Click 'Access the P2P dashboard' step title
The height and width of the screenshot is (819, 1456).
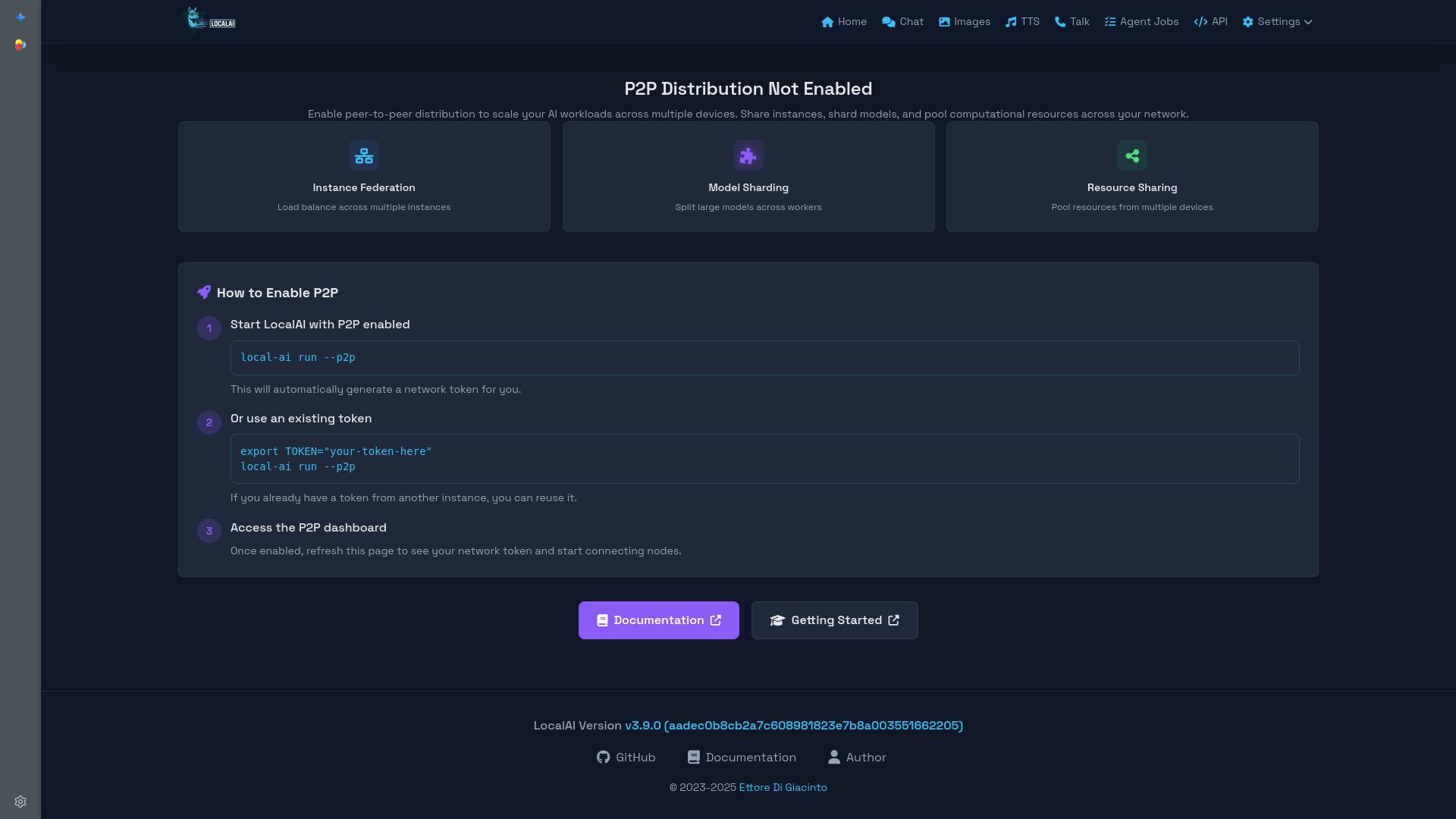pyautogui.click(x=309, y=528)
